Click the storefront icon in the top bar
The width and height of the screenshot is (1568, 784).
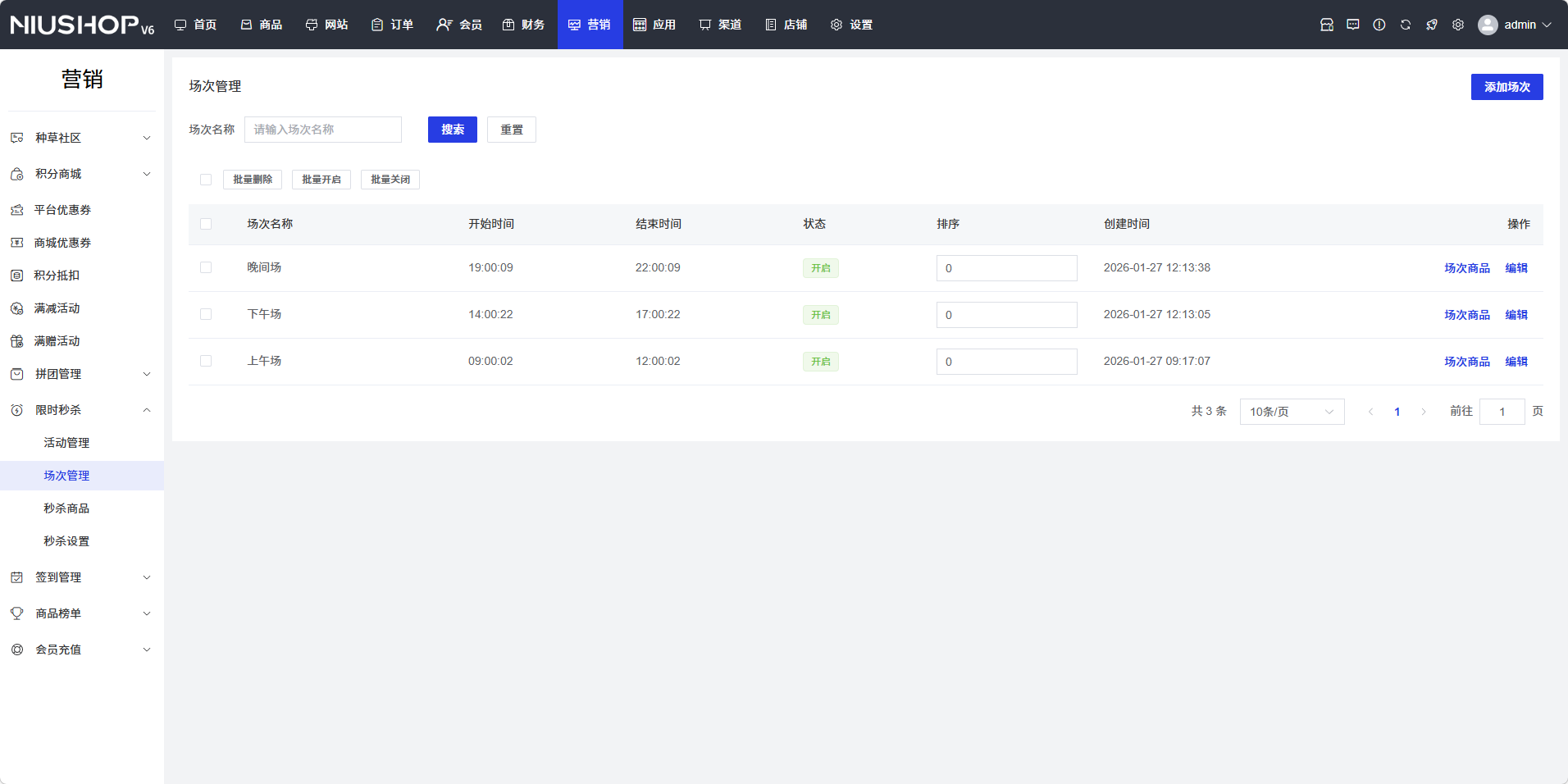click(x=1327, y=25)
